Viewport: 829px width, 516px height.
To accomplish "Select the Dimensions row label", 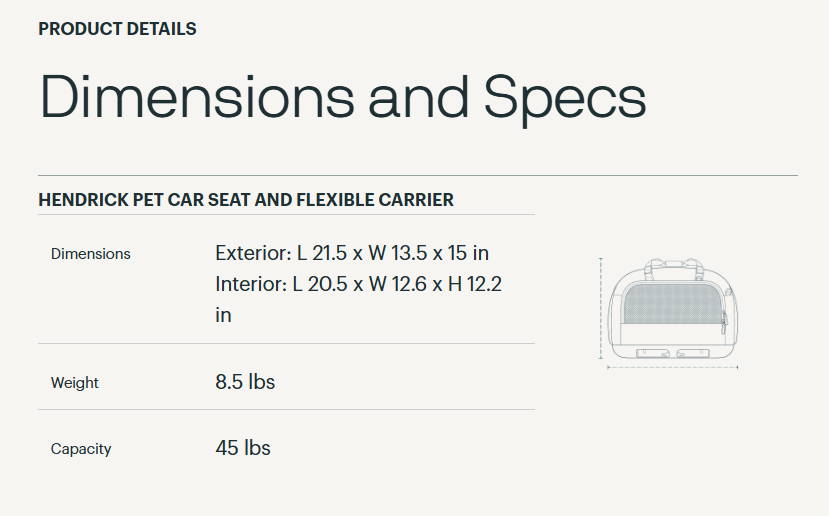I will point(91,254).
